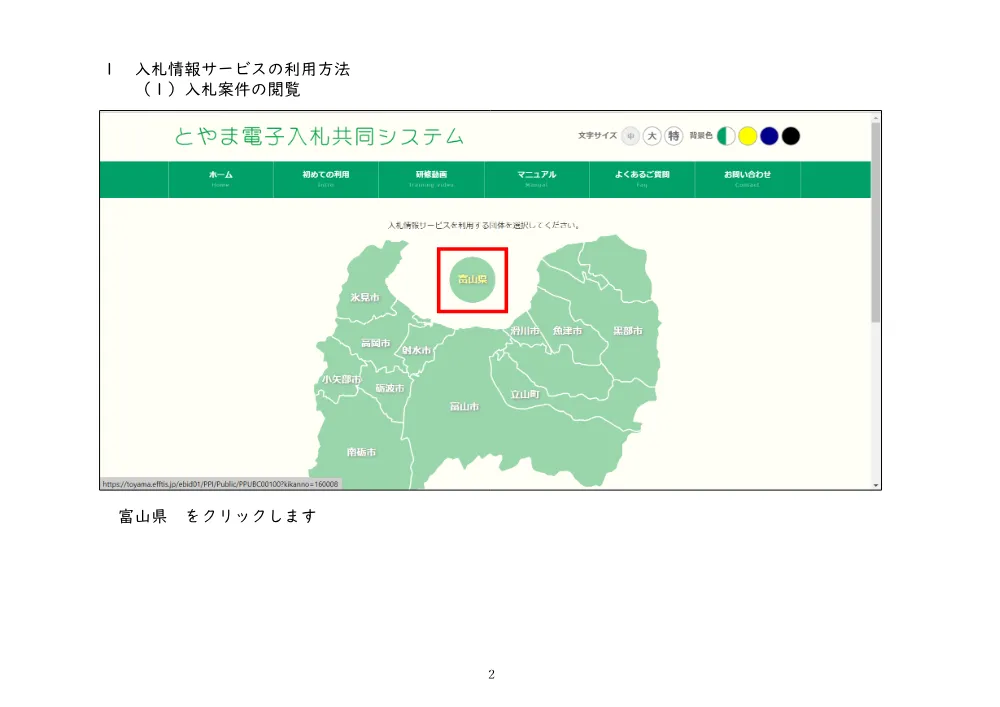Open the 研修動画 menu item
Image resolution: width=1000 pixels, height=707 pixels.
pos(431,179)
